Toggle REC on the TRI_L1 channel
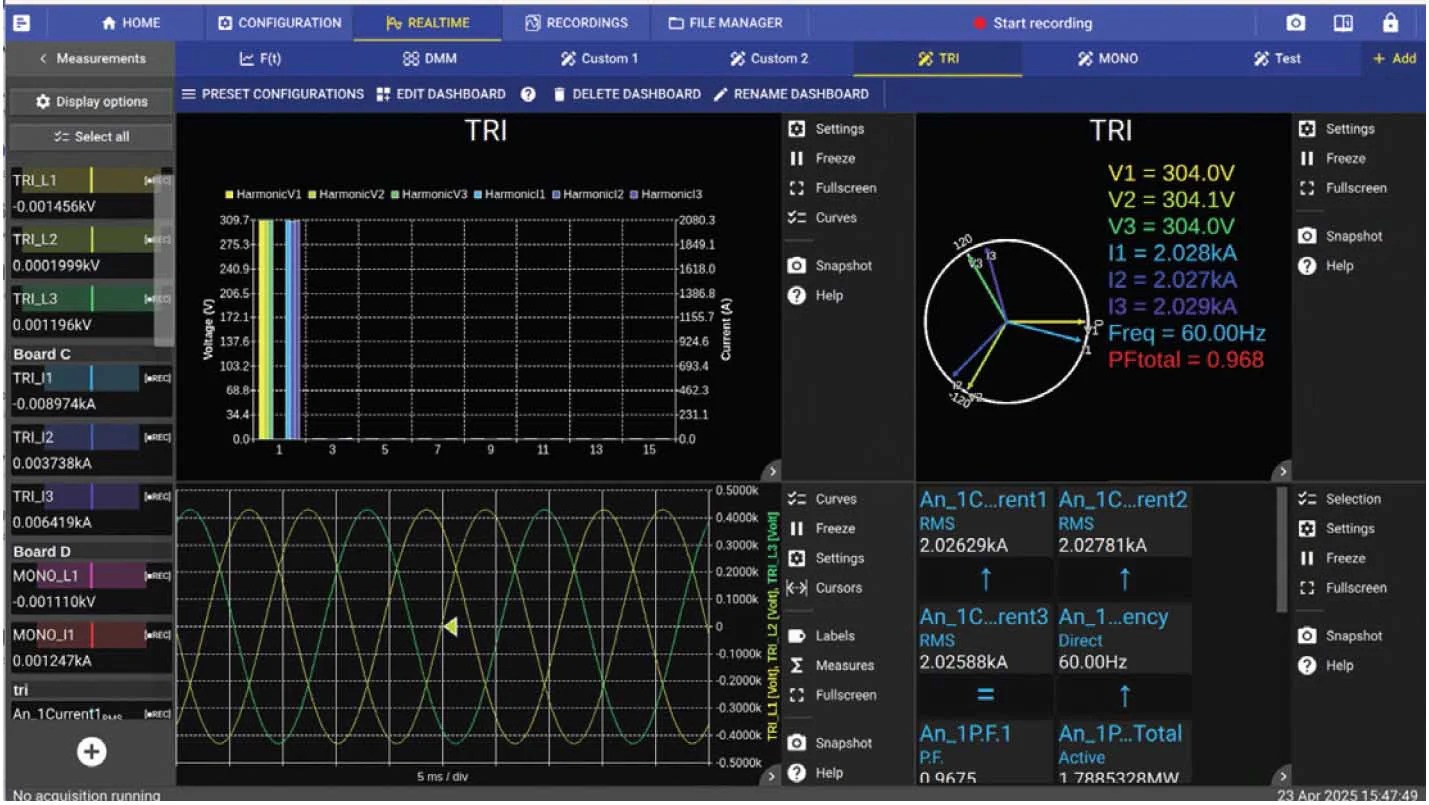Image resolution: width=1429 pixels, height=805 pixels. click(158, 181)
